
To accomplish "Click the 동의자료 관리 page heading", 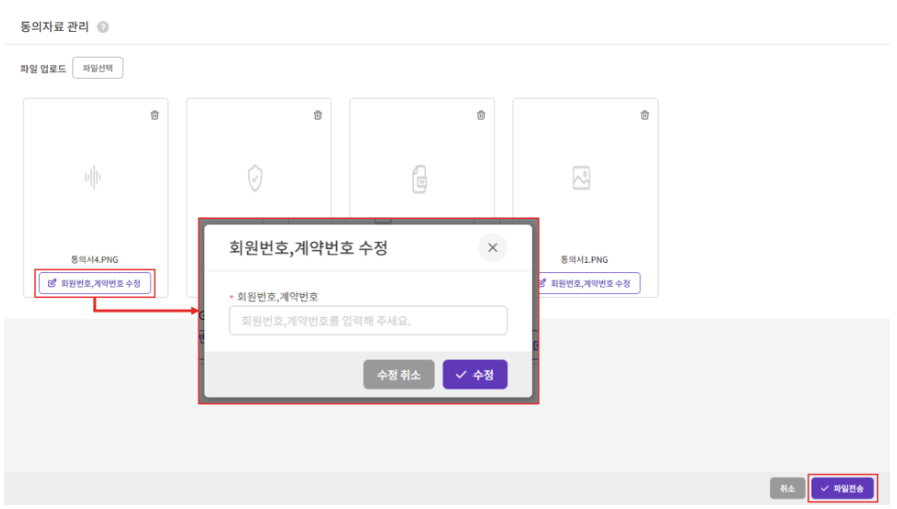I will (54, 27).
